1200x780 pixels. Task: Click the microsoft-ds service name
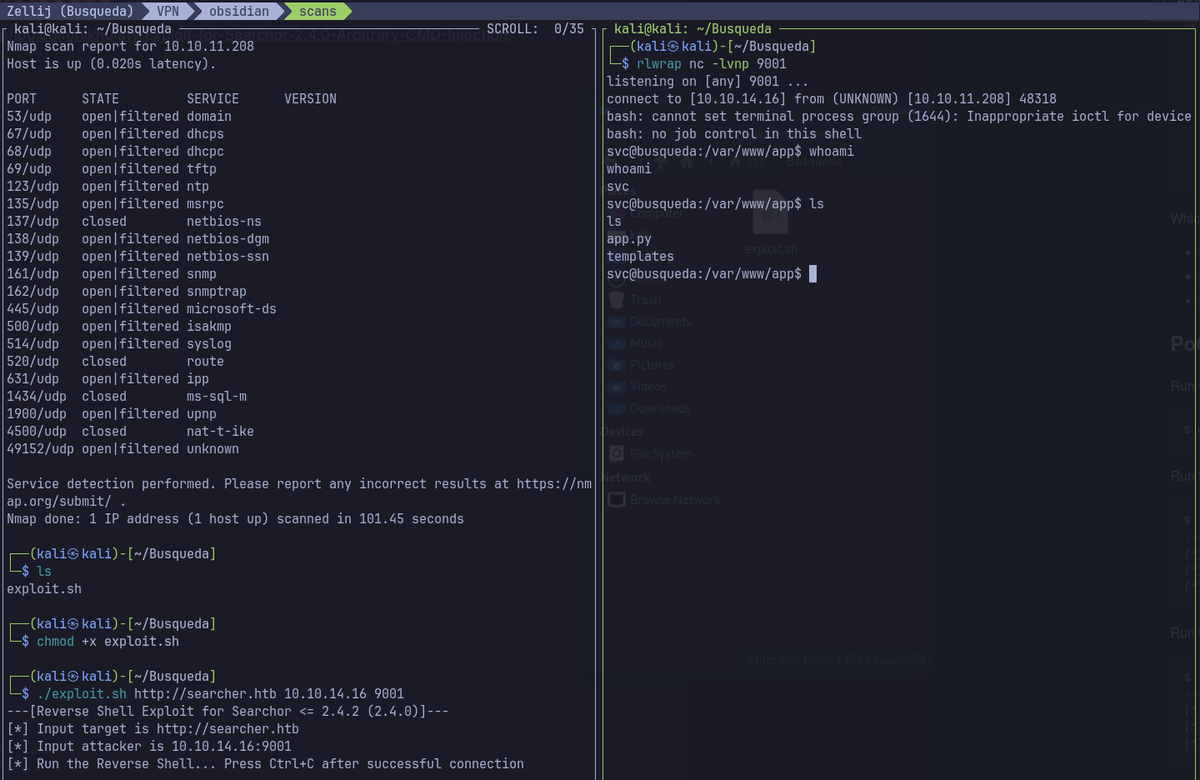click(231, 309)
